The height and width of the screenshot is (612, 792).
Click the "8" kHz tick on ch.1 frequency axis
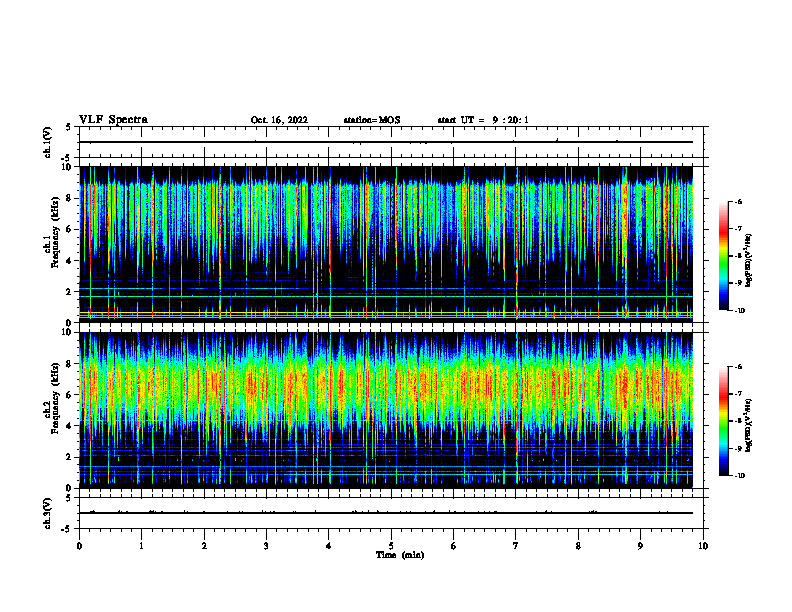71,198
